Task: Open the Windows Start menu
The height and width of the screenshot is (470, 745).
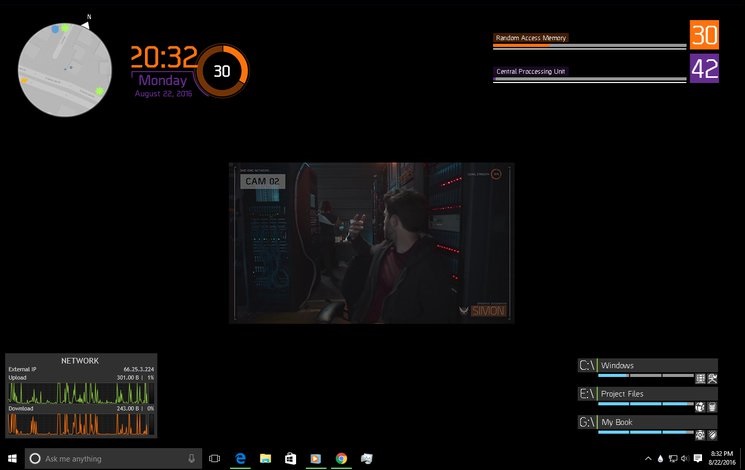Action: click(x=12, y=459)
